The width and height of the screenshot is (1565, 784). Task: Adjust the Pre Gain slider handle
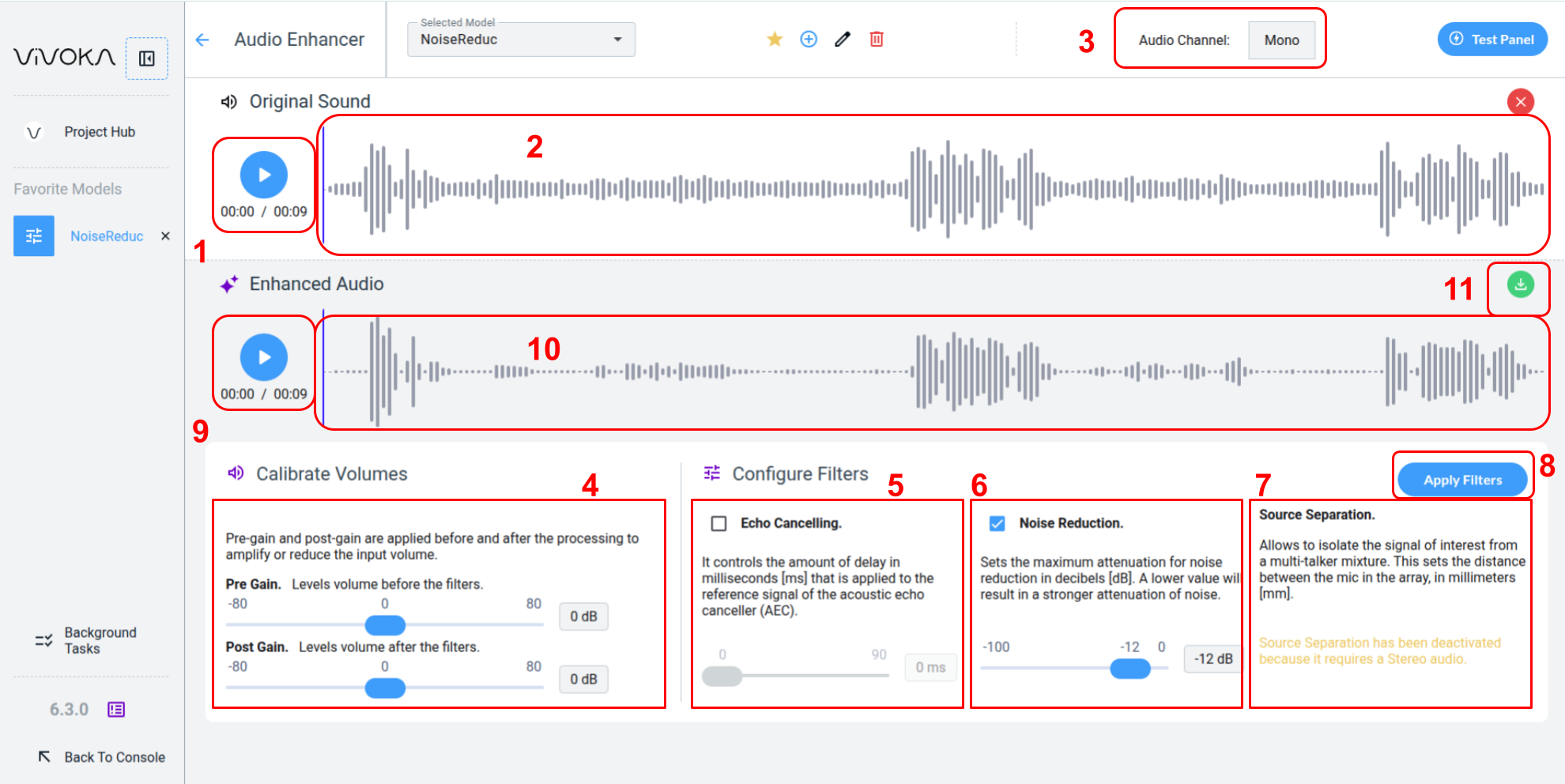(385, 625)
